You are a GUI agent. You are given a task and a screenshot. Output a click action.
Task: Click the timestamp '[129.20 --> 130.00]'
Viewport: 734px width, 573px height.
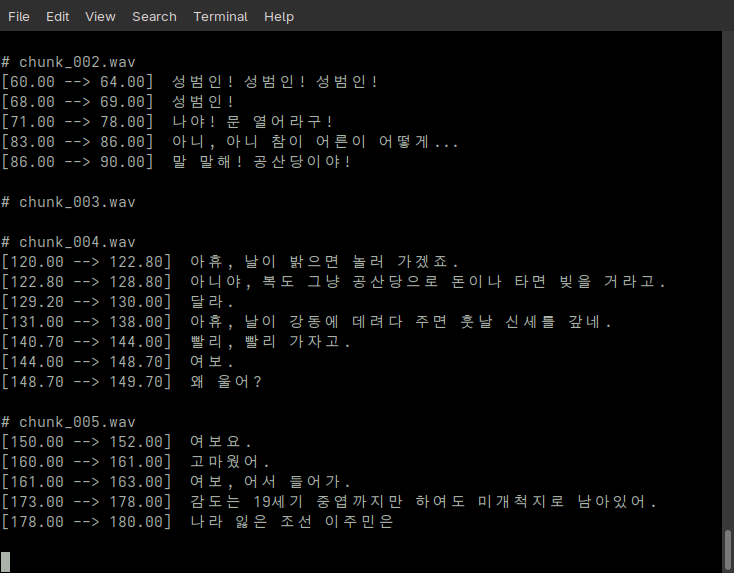[x=86, y=302]
